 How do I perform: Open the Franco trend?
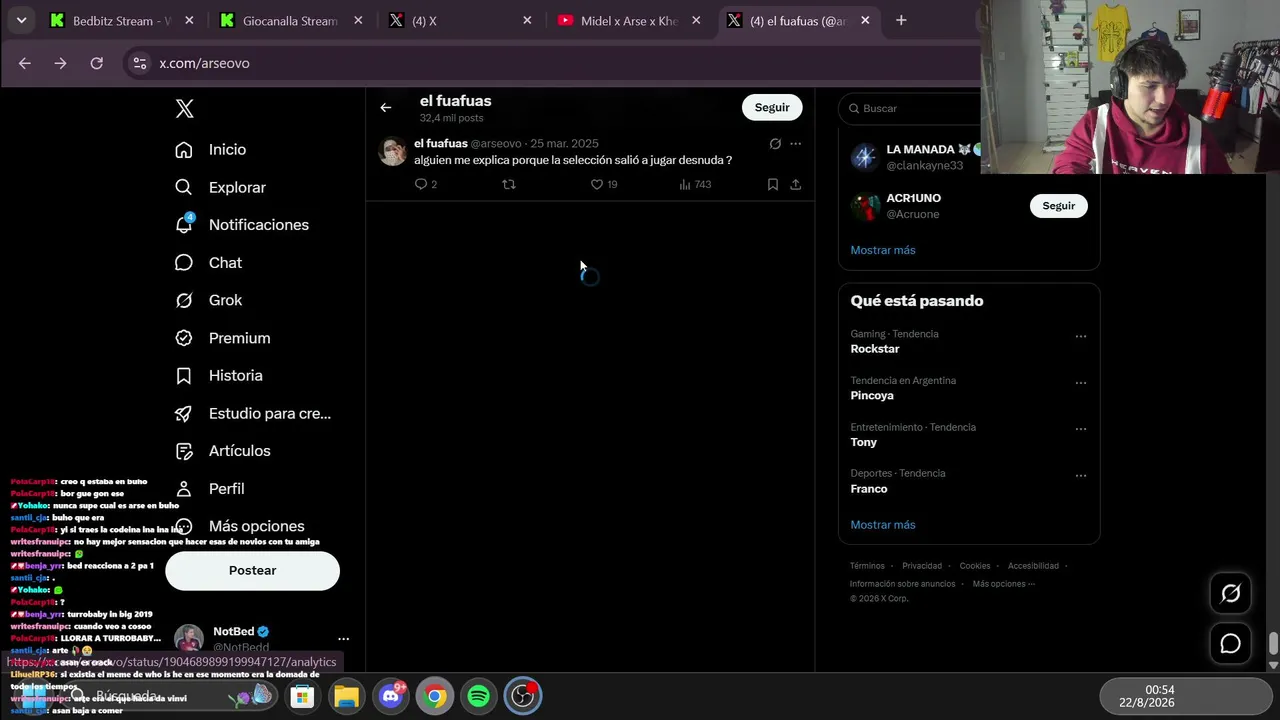click(x=869, y=488)
